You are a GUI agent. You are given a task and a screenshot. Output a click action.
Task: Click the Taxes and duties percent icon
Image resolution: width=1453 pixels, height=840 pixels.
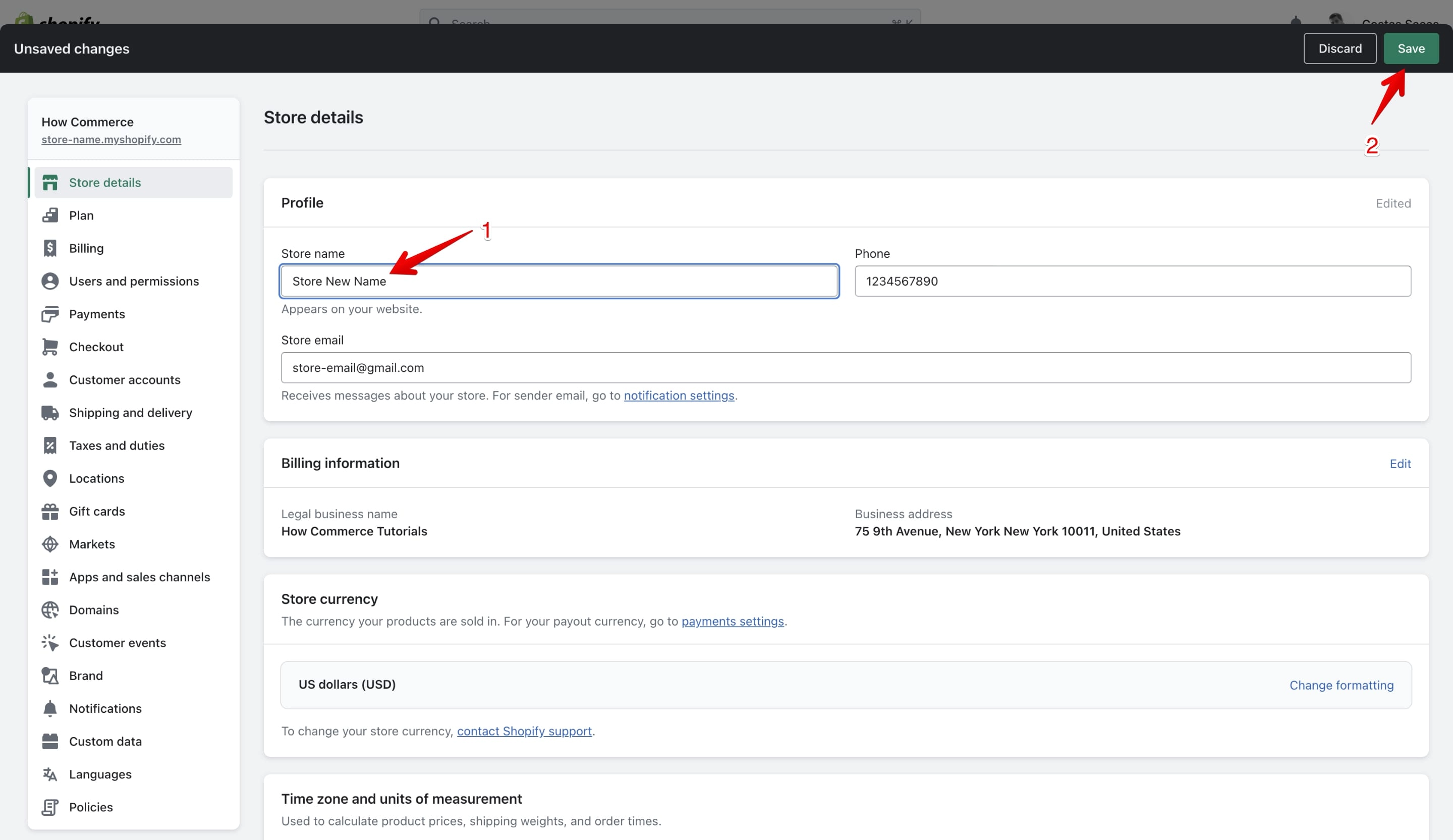click(x=50, y=445)
